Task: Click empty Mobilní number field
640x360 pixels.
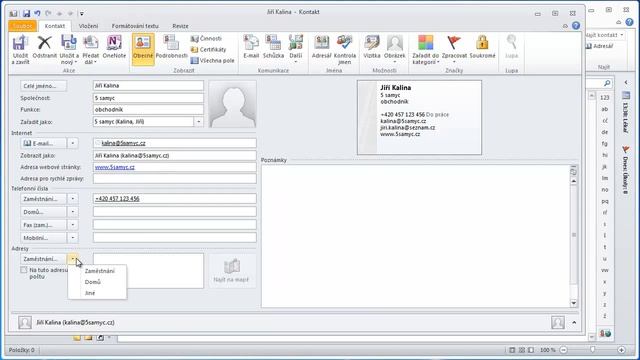Action: [175, 238]
